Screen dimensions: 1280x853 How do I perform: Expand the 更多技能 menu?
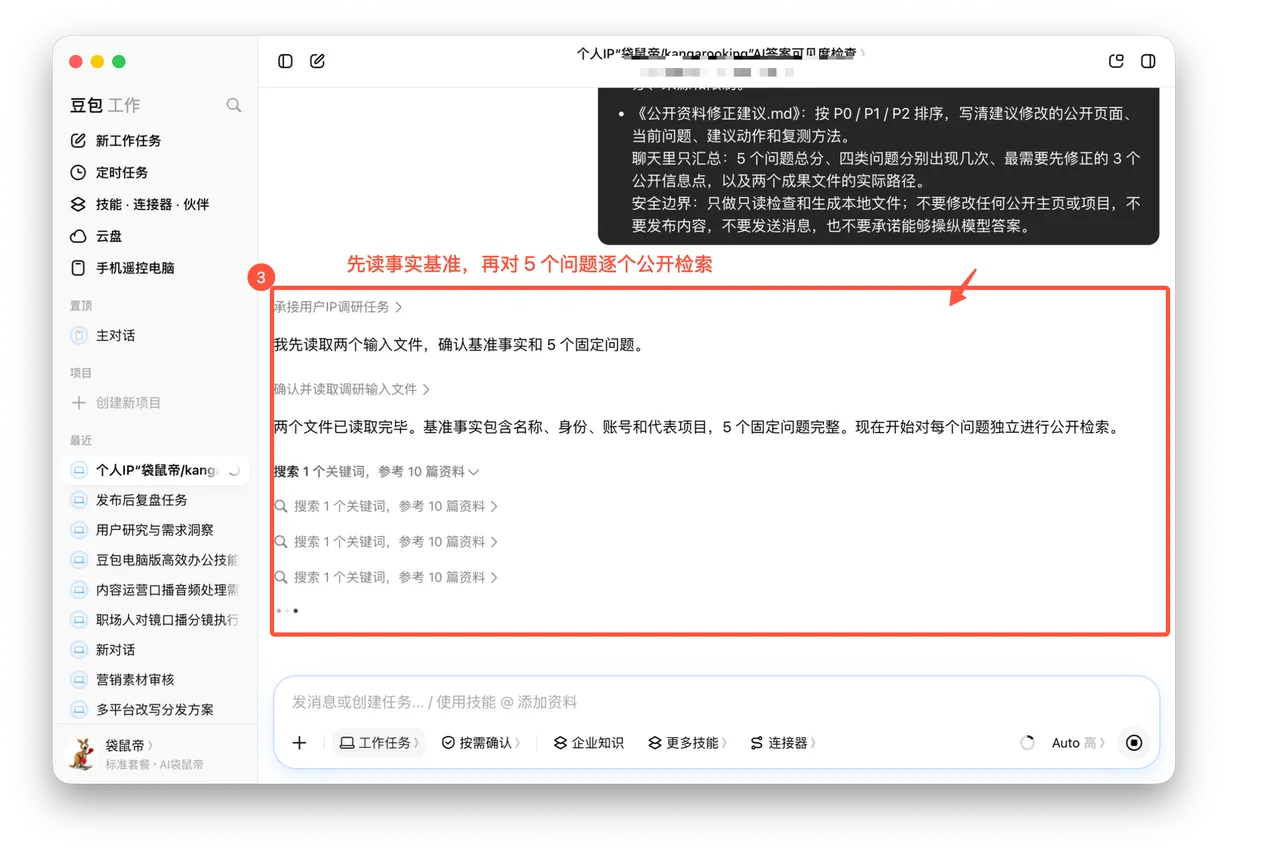(x=687, y=743)
